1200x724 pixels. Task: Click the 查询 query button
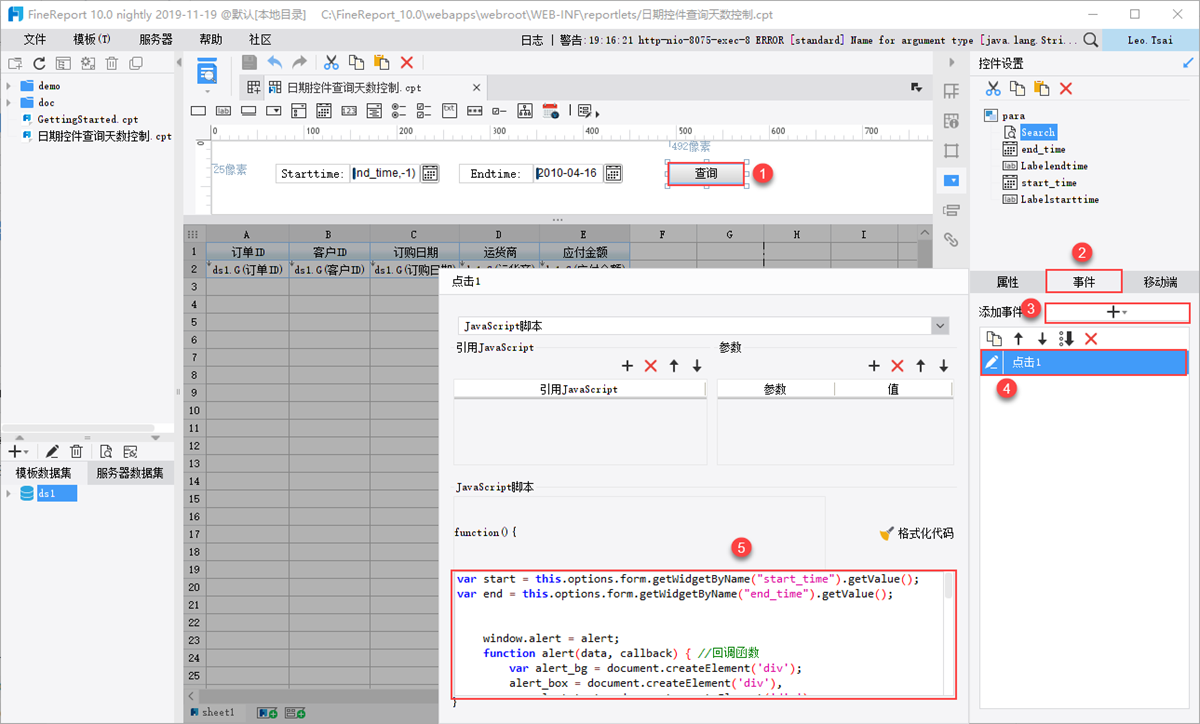pyautogui.click(x=706, y=174)
